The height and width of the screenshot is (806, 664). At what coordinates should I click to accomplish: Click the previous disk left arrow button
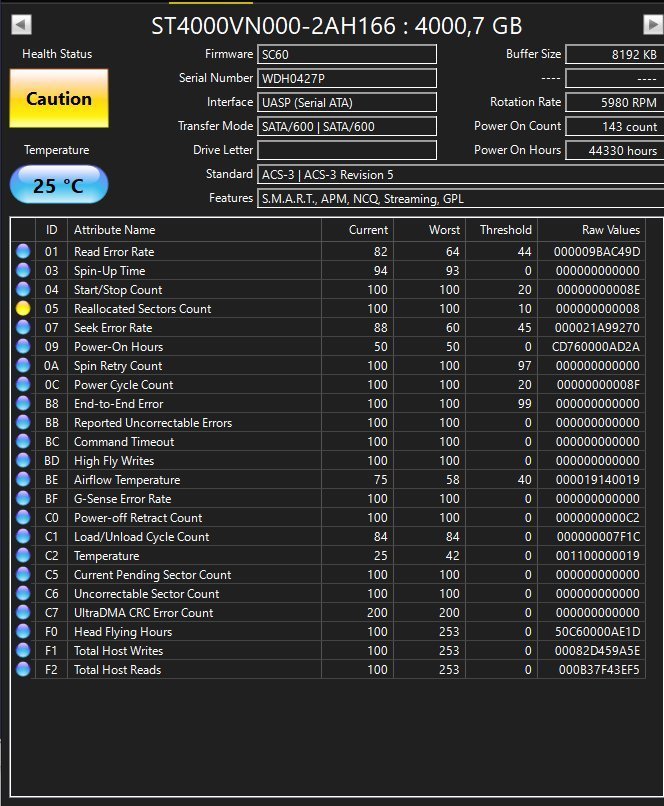pos(22,24)
